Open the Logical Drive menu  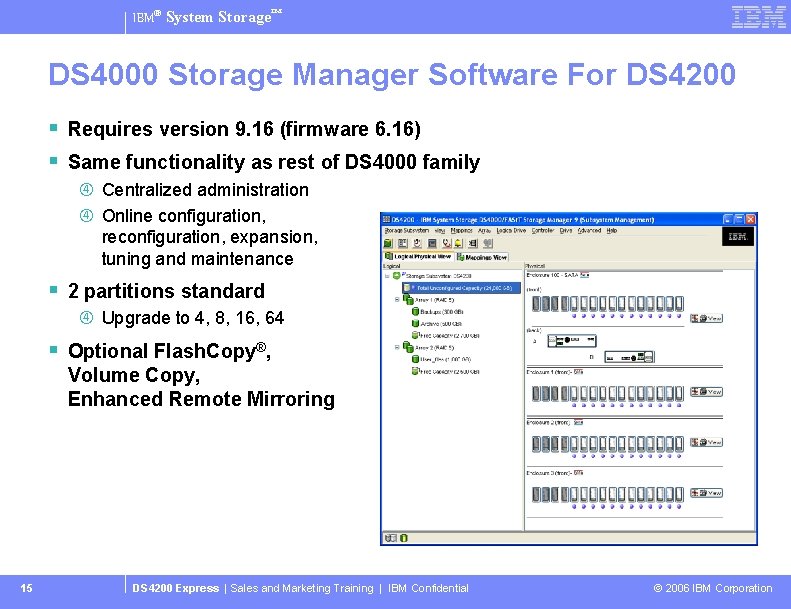pyautogui.click(x=512, y=231)
